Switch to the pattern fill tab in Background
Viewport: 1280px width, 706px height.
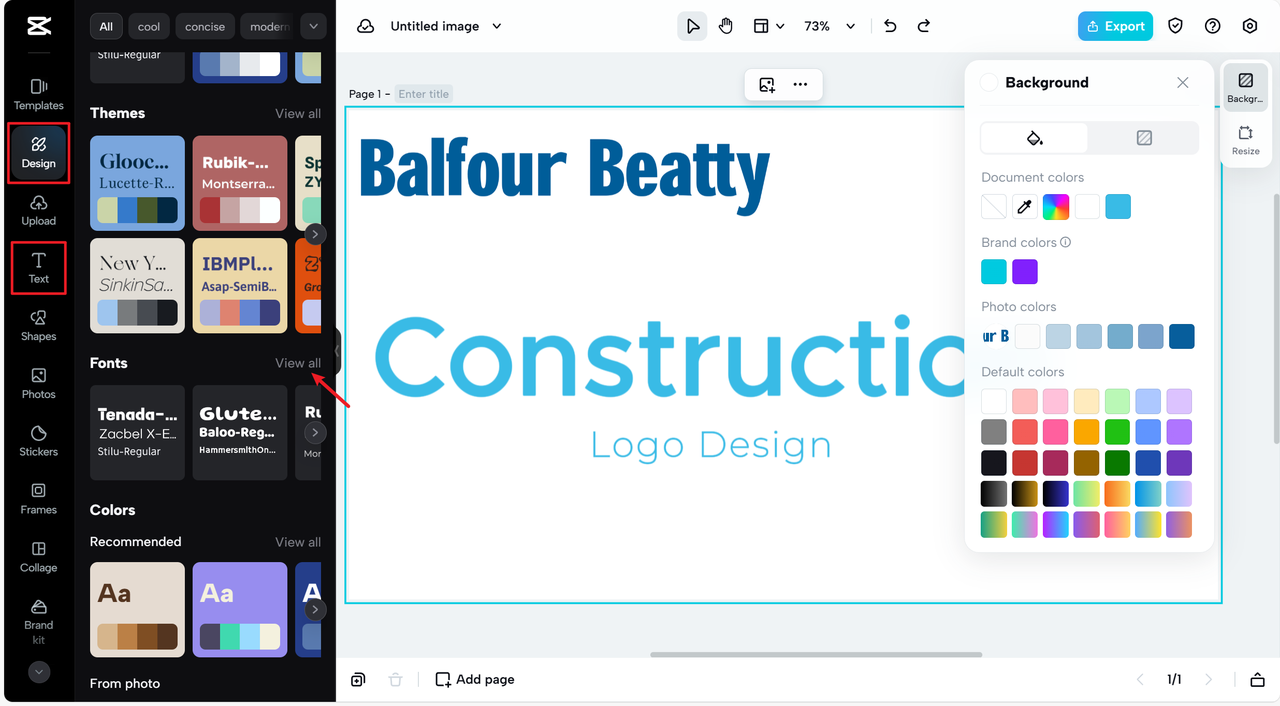[1144, 138]
